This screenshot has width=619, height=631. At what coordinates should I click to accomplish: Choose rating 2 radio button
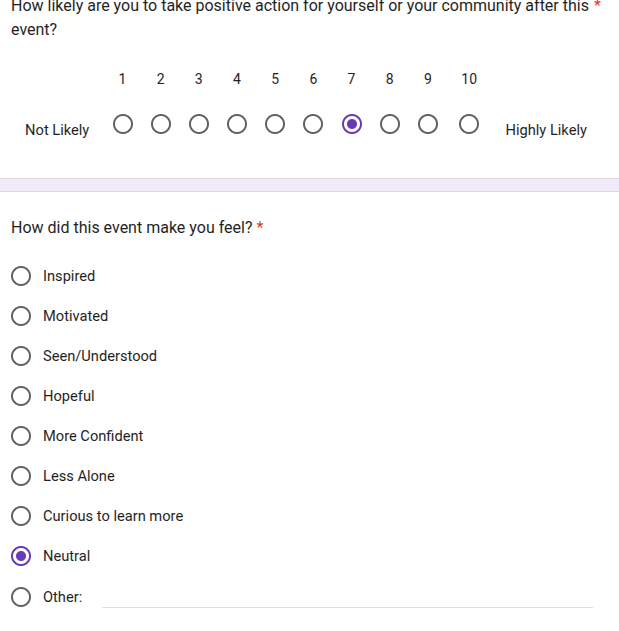click(161, 125)
